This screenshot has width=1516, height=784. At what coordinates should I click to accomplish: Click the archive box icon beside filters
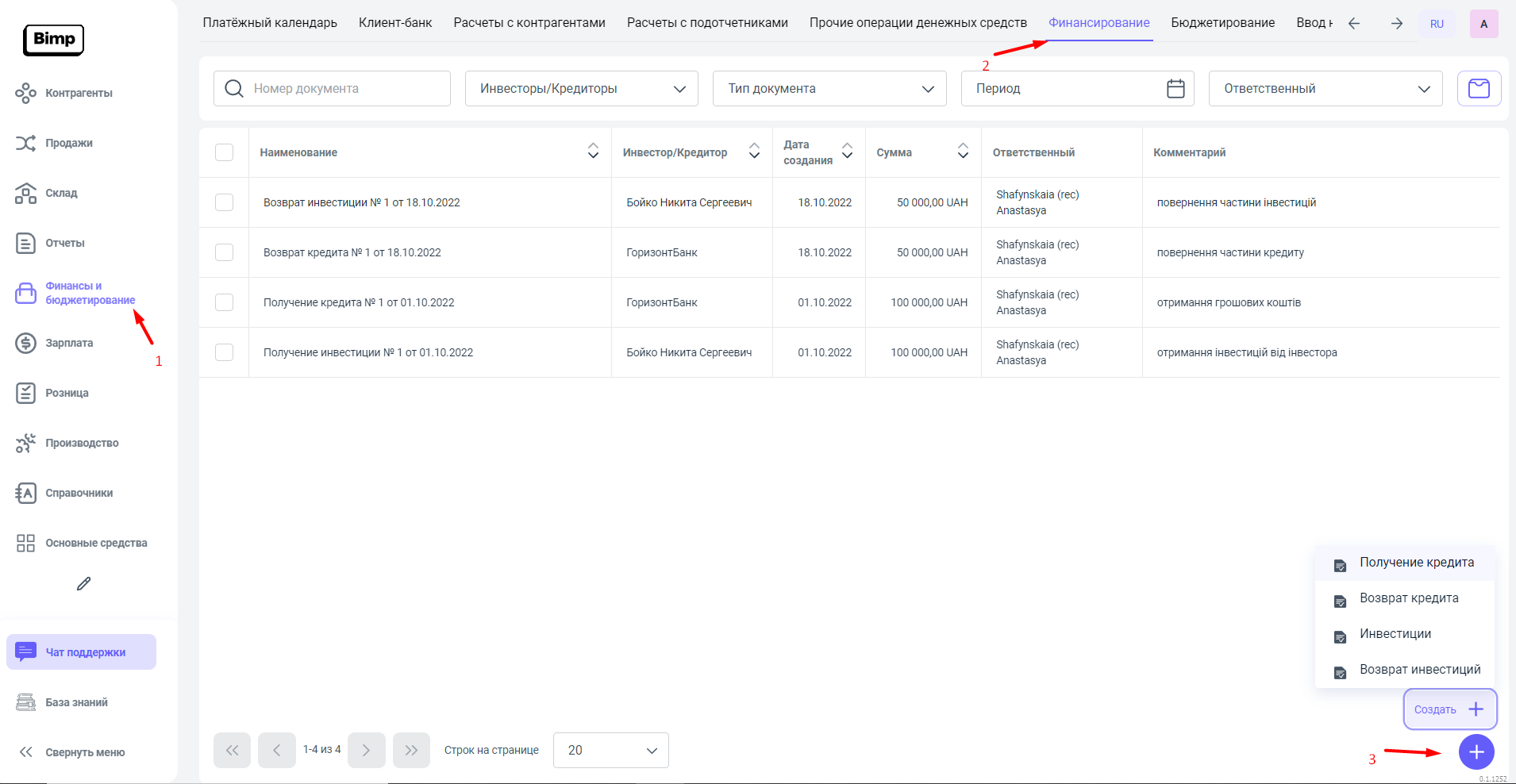click(1479, 88)
